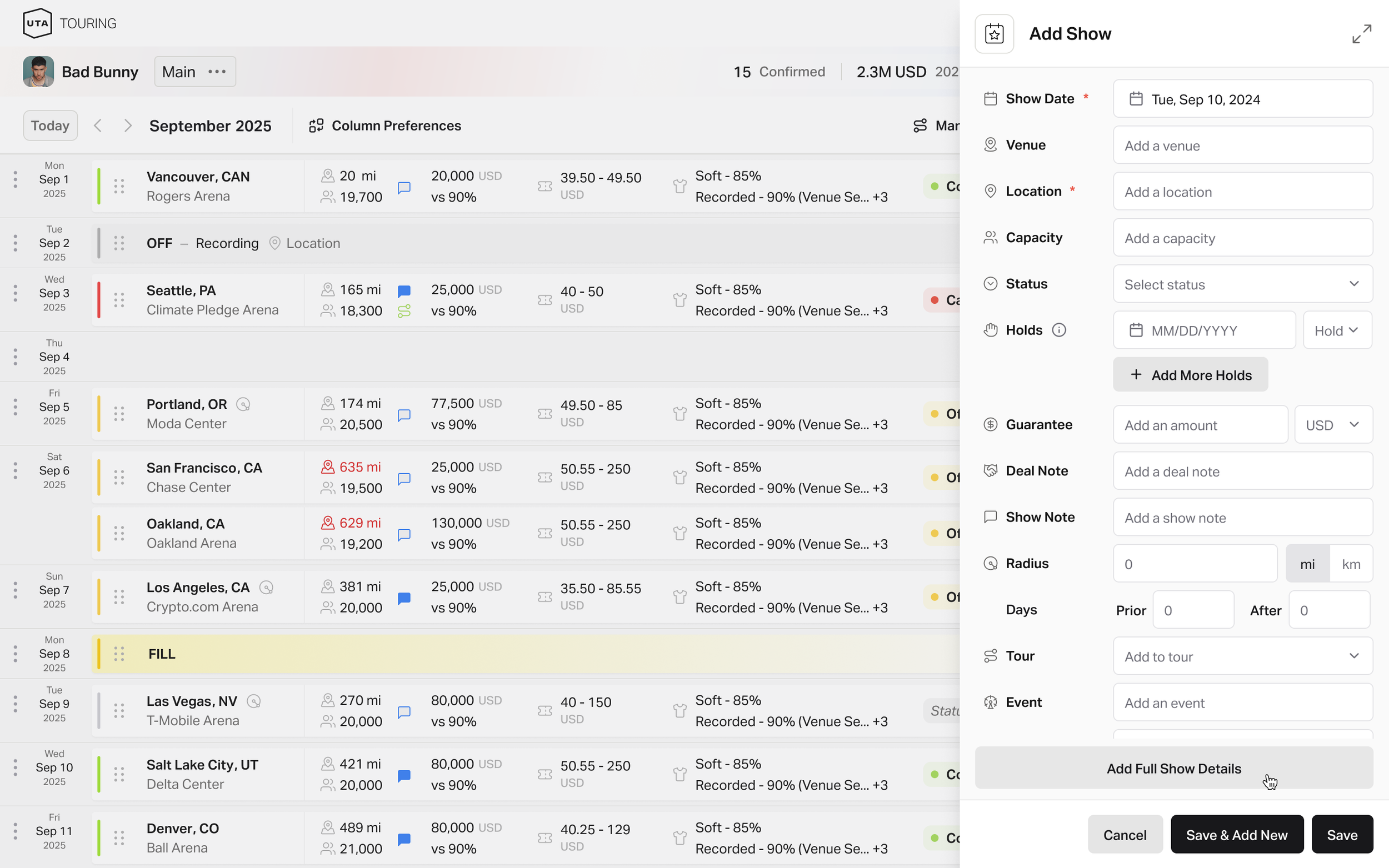This screenshot has height=868, width=1389.
Task: Open the Select status dropdown
Action: [x=1241, y=284]
